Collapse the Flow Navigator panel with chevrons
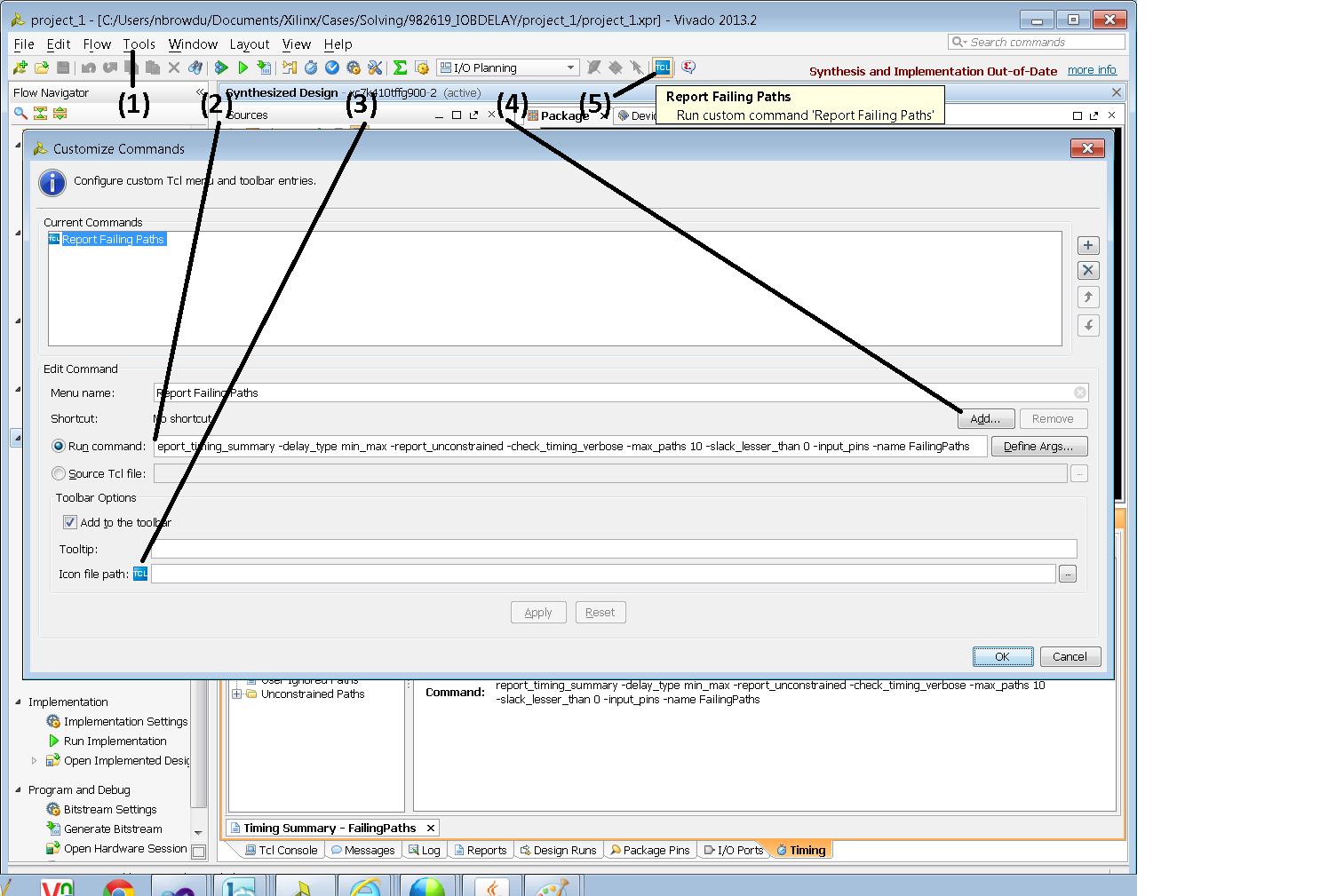The height and width of the screenshot is (896, 1336). [x=200, y=92]
